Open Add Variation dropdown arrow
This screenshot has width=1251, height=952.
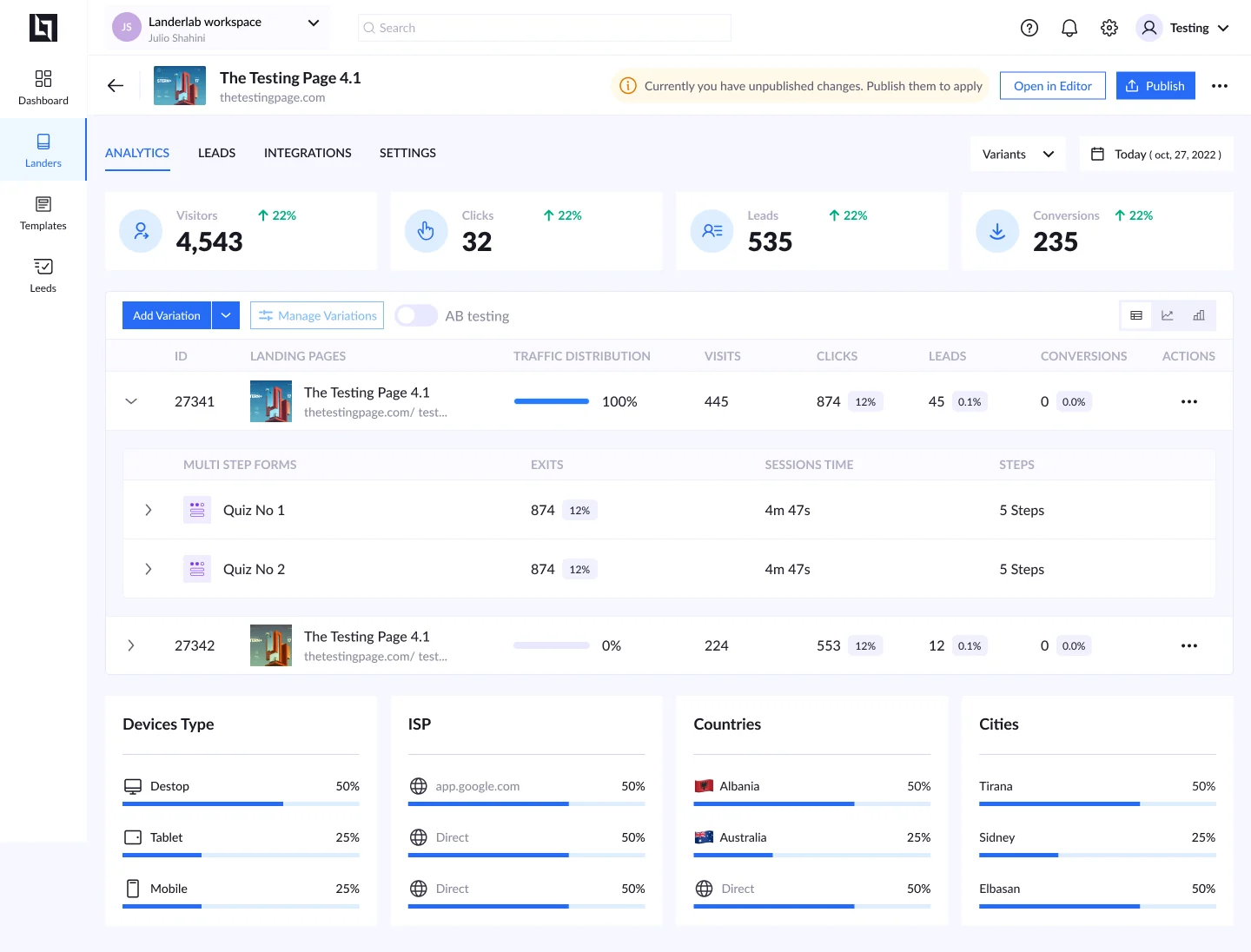[x=225, y=315]
